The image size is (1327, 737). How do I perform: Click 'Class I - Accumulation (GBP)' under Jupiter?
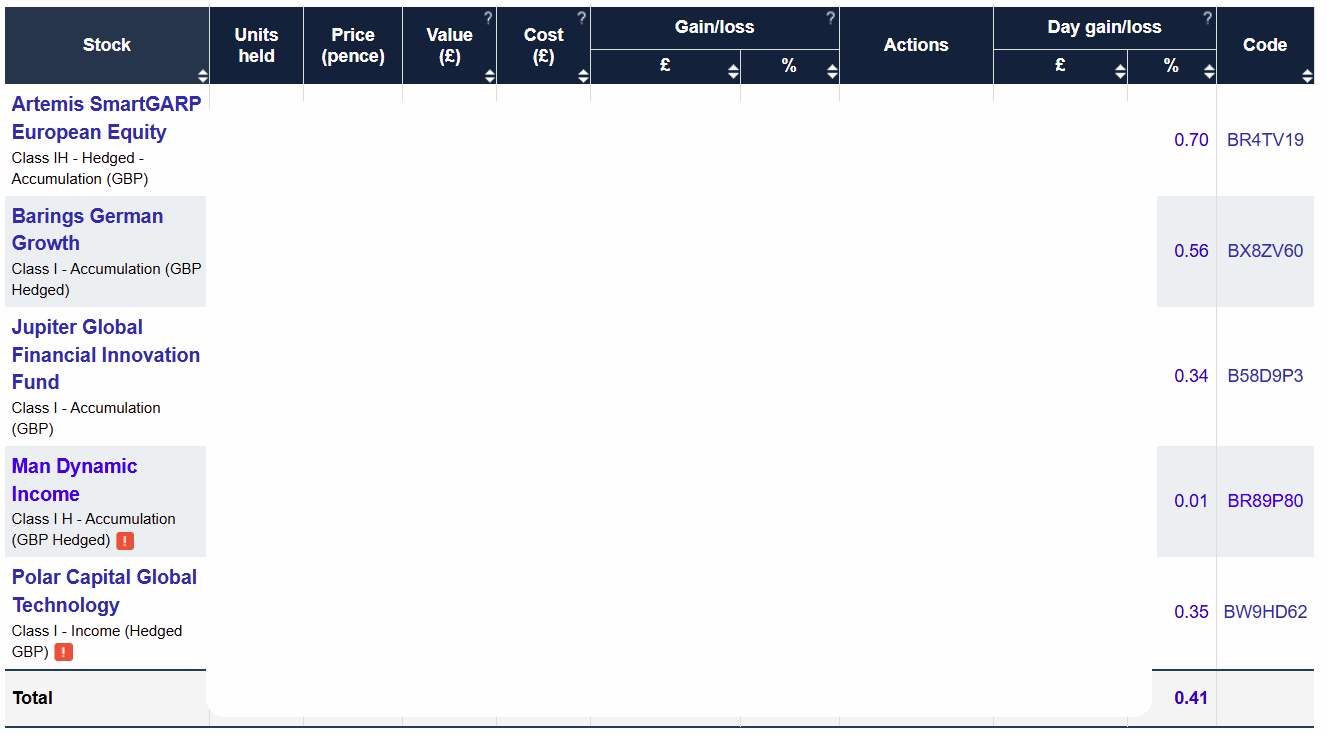tap(86, 418)
